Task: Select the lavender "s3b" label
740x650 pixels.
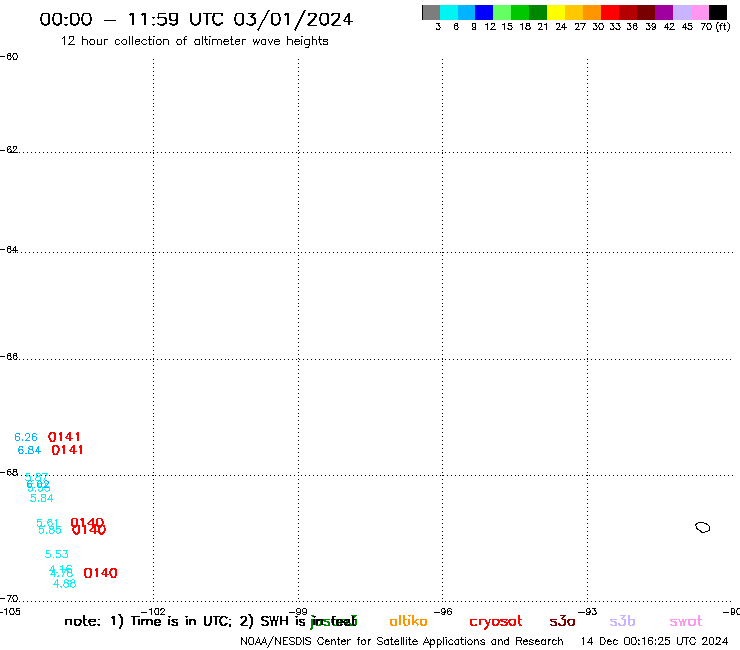Action: coord(622,621)
